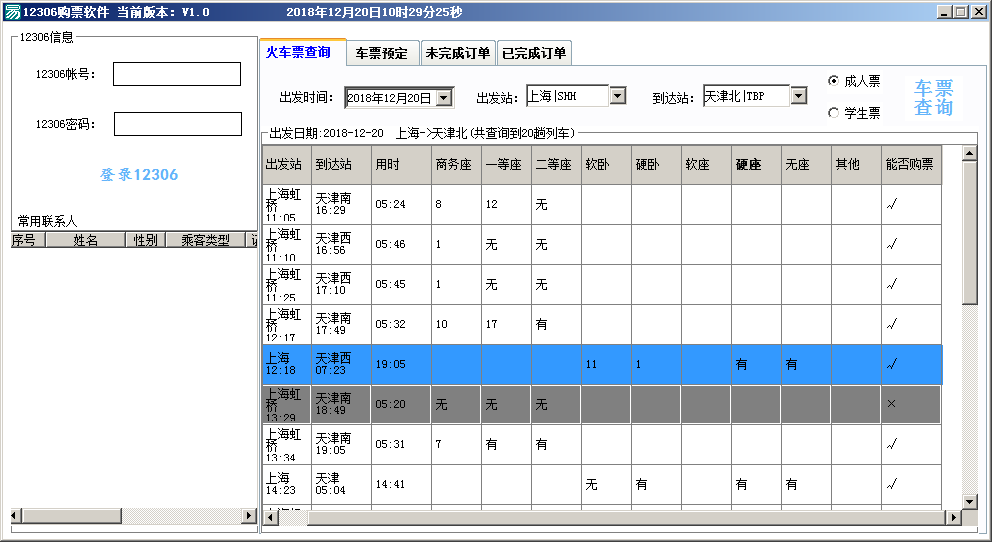Click the 一等座 column header

(x=506, y=164)
